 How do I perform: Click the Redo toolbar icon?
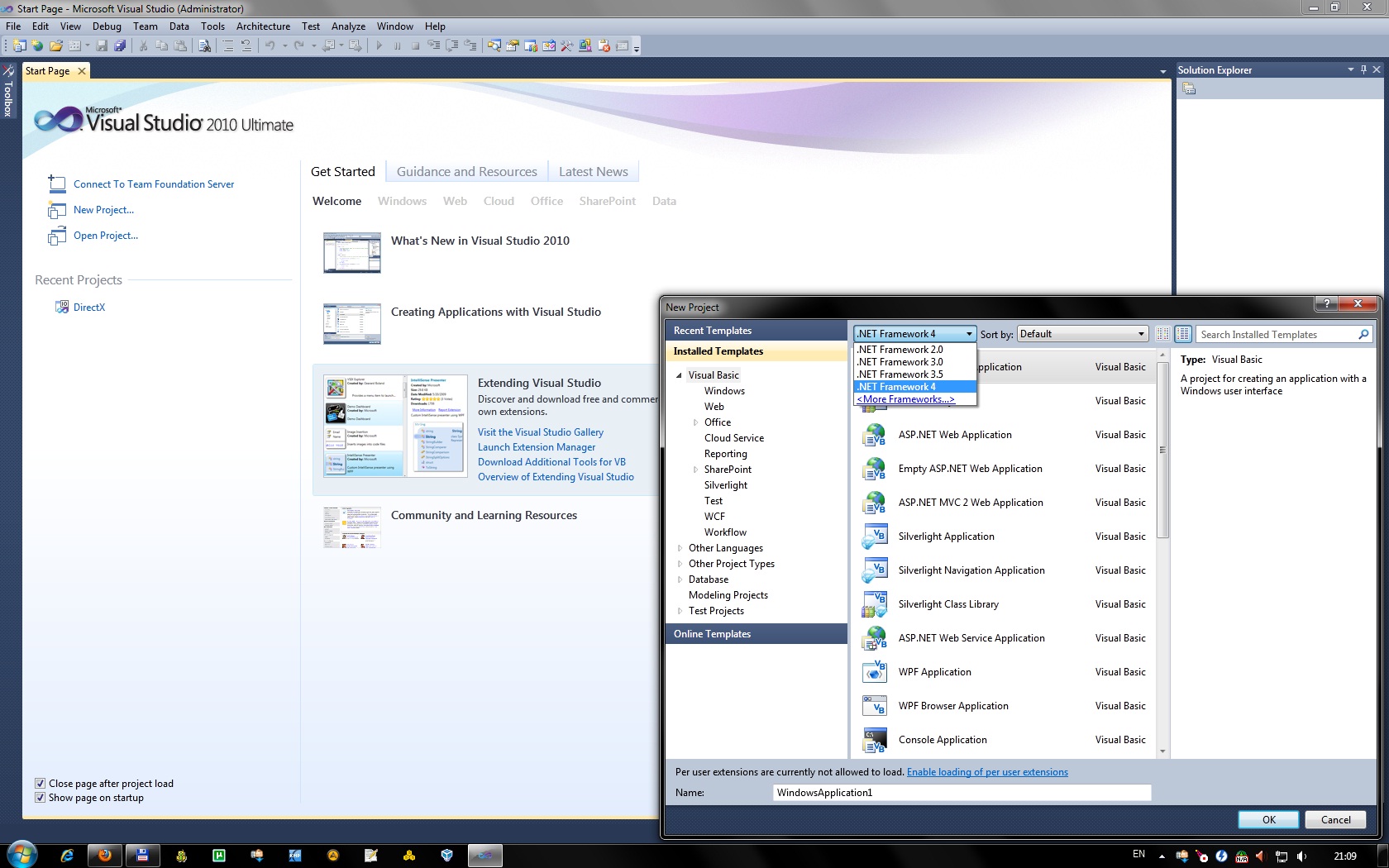pyautogui.click(x=298, y=45)
